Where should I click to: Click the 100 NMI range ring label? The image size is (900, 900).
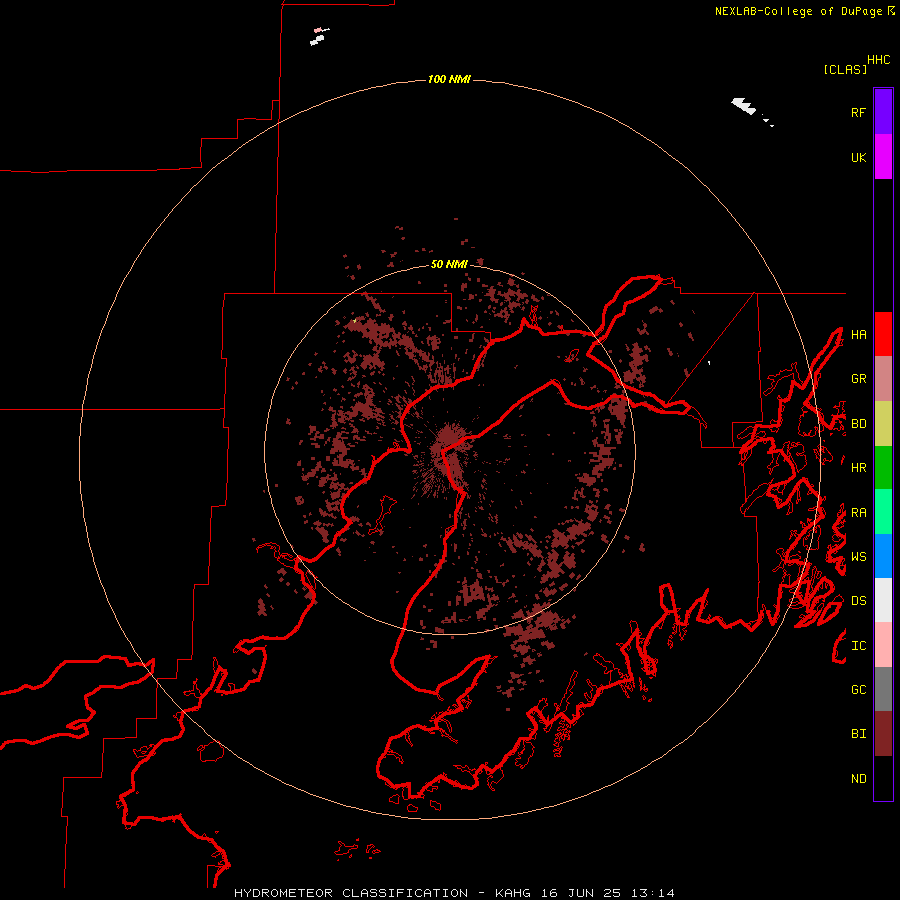point(449,79)
